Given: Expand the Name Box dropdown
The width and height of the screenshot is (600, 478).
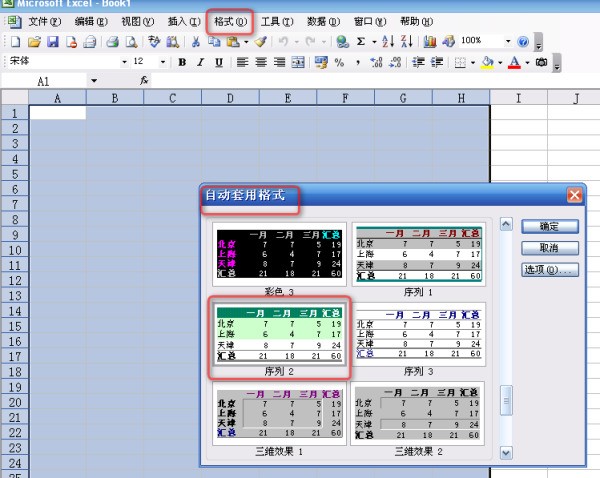Looking at the screenshot, I should point(94,81).
